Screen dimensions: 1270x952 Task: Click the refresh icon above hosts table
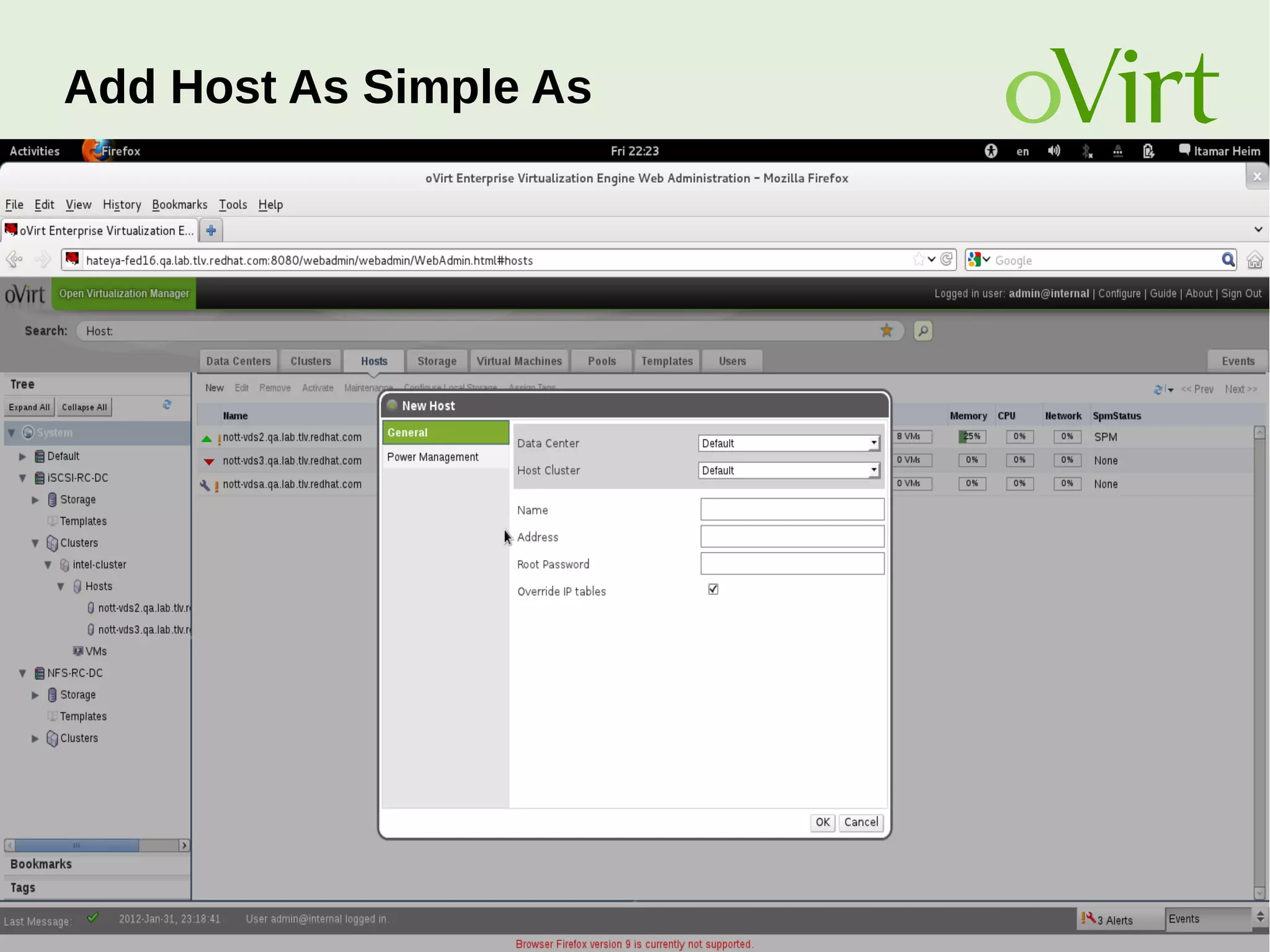coord(1159,389)
